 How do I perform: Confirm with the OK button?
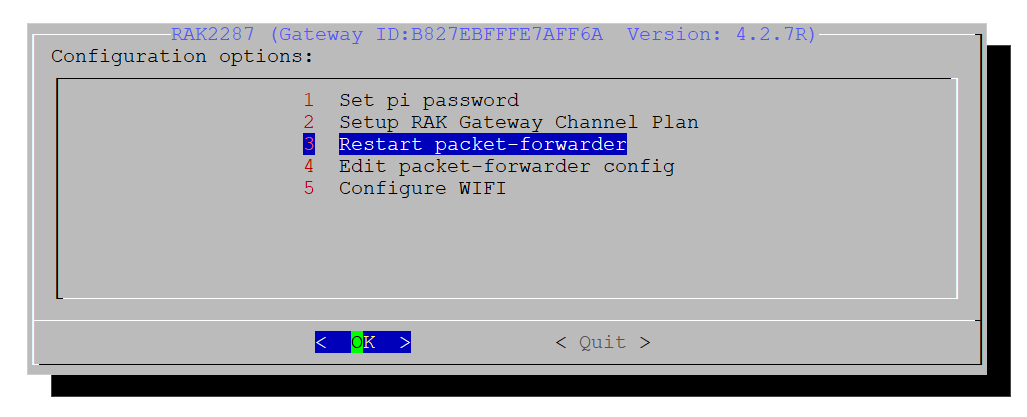[363, 342]
